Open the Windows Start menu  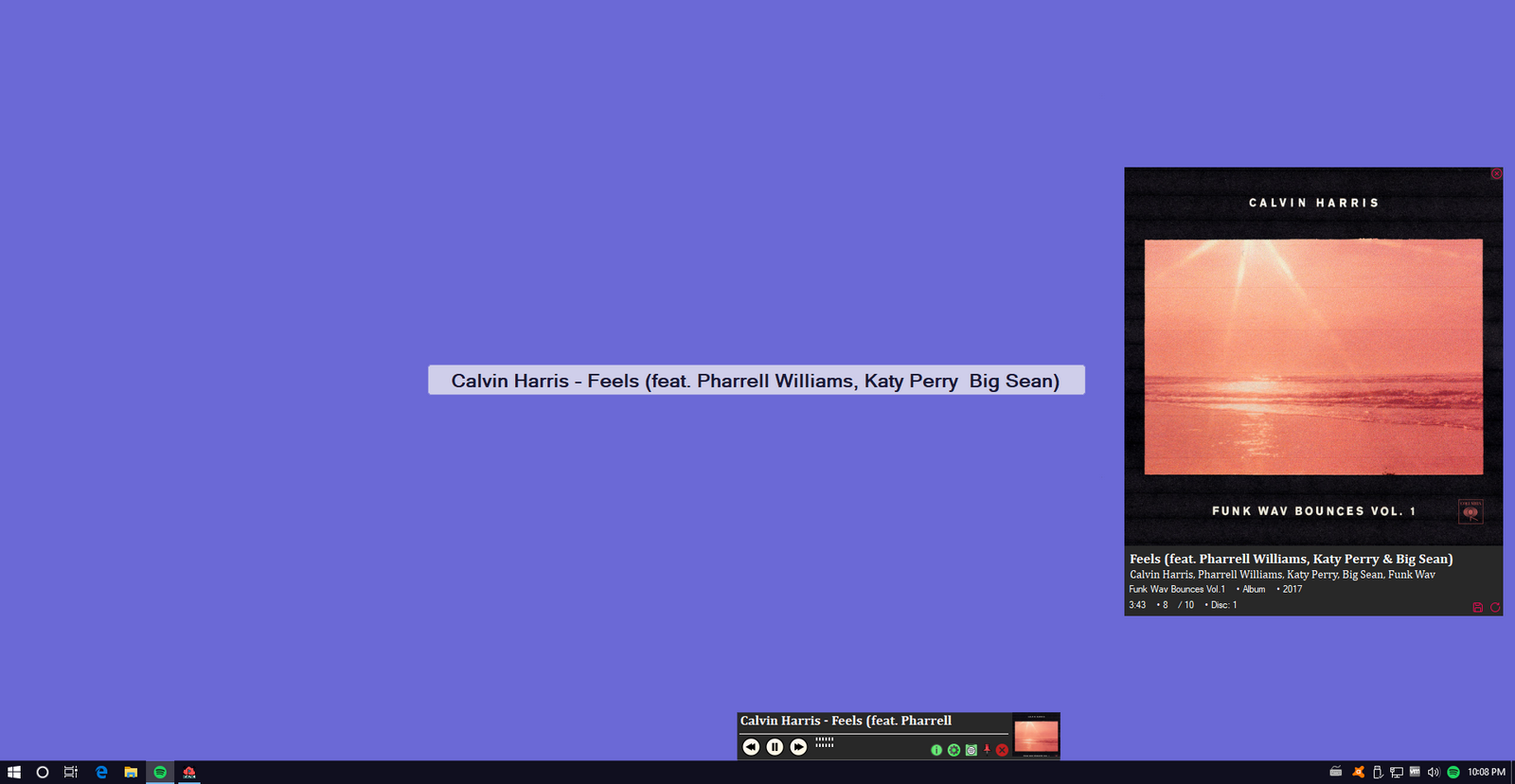coord(14,772)
